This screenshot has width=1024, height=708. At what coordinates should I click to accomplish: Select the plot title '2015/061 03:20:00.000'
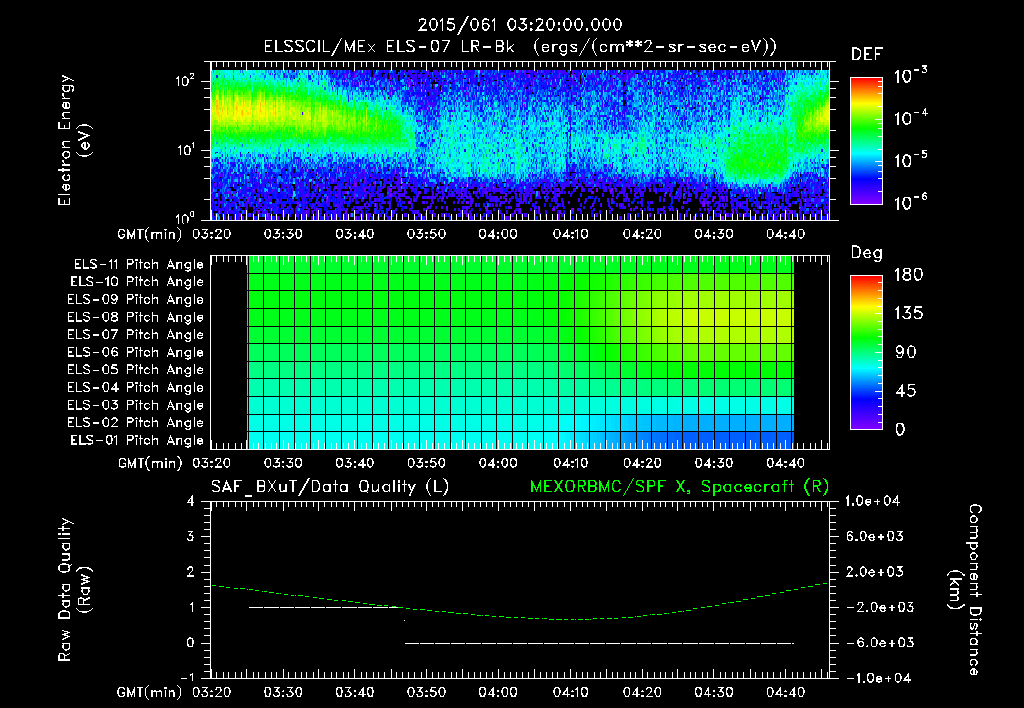pyautogui.click(x=519, y=25)
